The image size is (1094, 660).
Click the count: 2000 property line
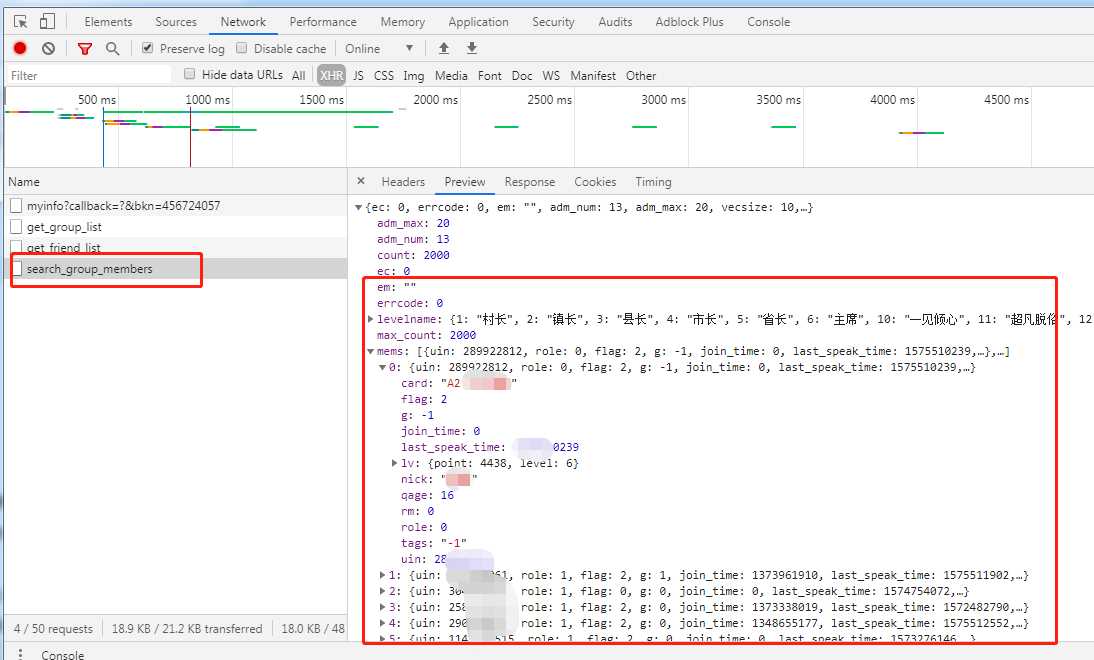pos(413,255)
